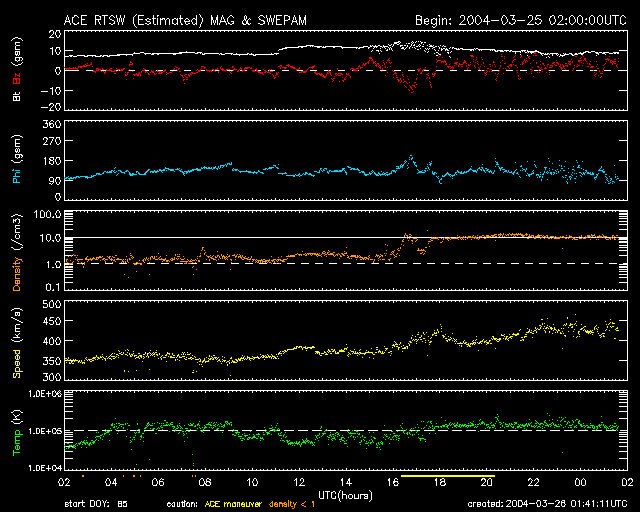Click the plot title 'ACE RTSW (Estimated) MAG & SWEPAM'
The height and width of the screenshot is (512, 640).
[185, 20]
